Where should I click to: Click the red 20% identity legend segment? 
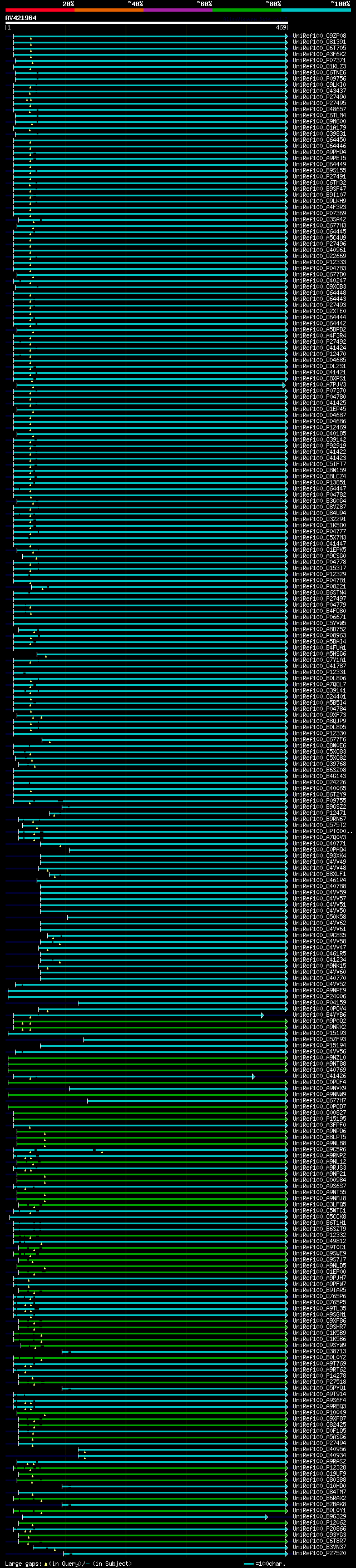(x=39, y=10)
